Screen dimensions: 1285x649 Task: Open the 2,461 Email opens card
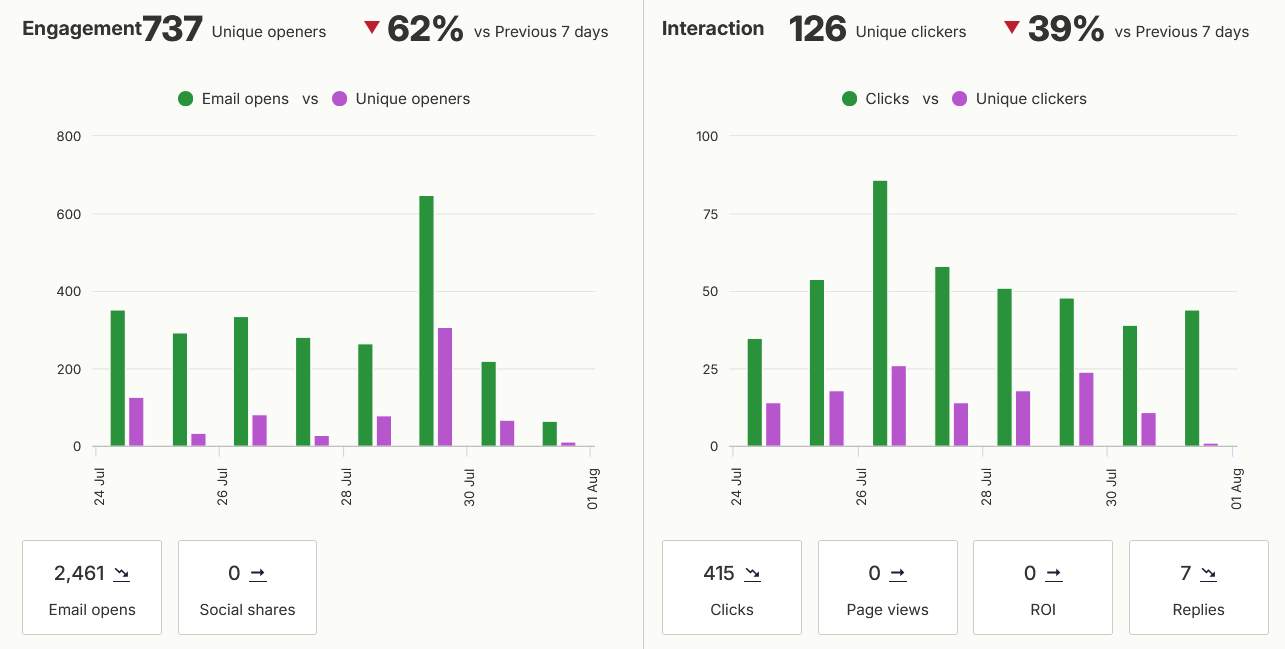pos(92,587)
